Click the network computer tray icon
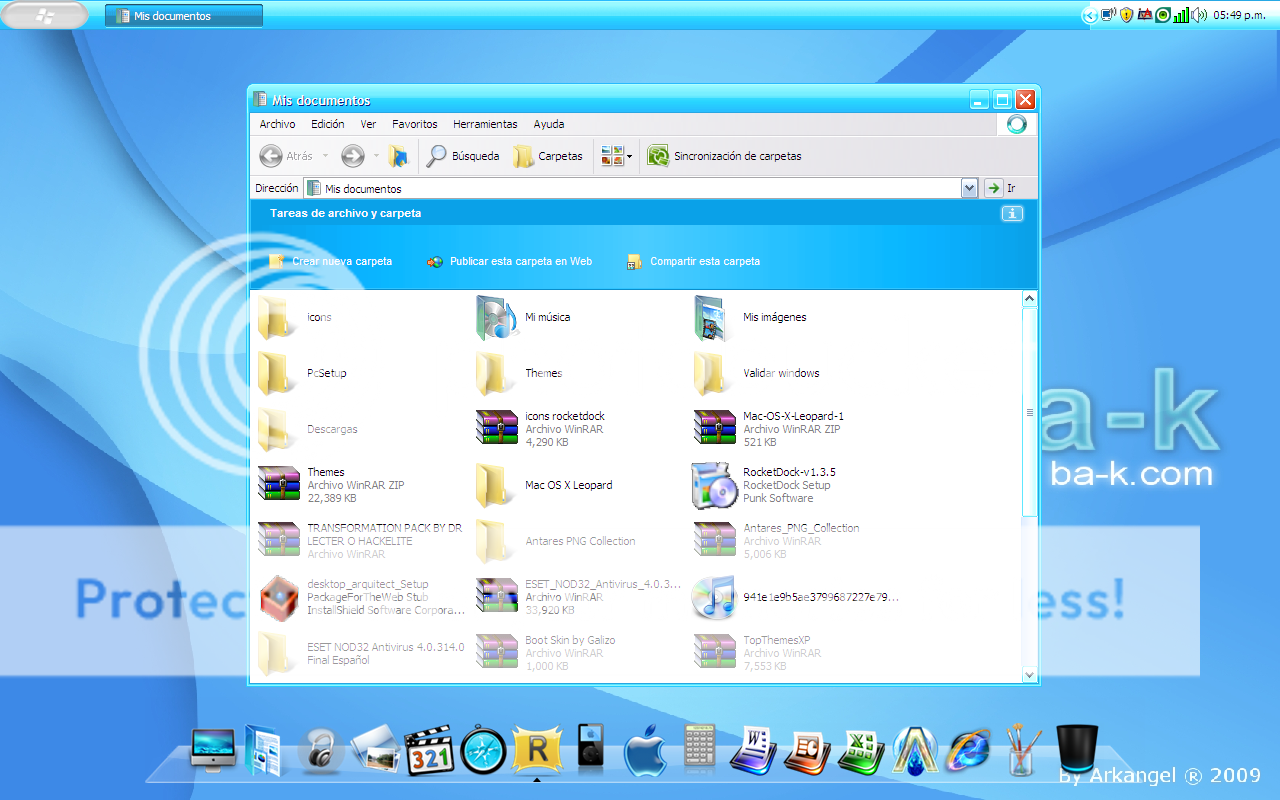The width and height of the screenshot is (1280, 800). 1108,15
